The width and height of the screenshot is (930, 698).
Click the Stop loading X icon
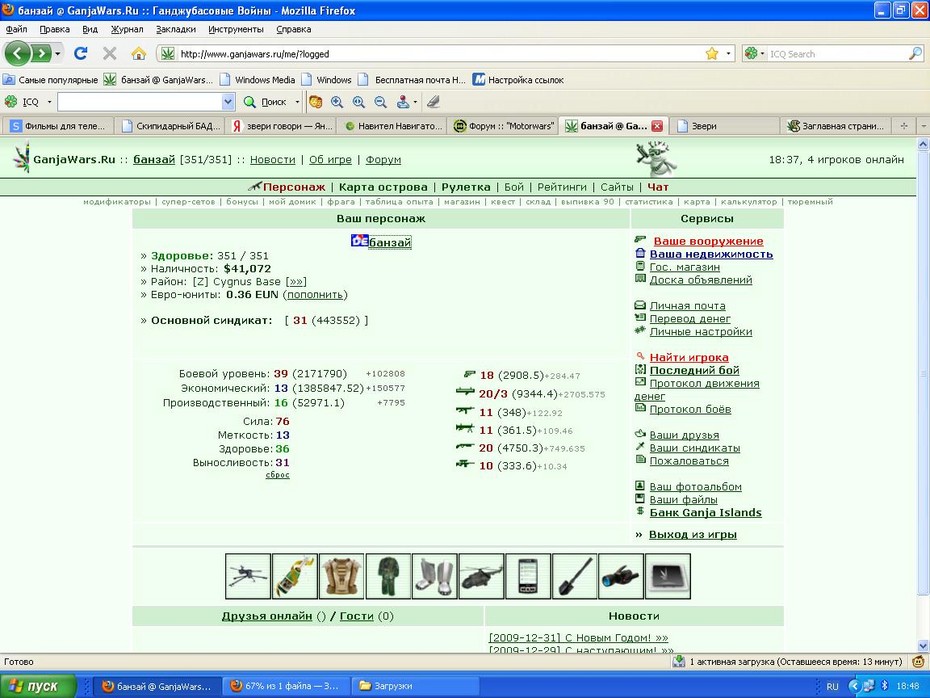pyautogui.click(x=110, y=54)
